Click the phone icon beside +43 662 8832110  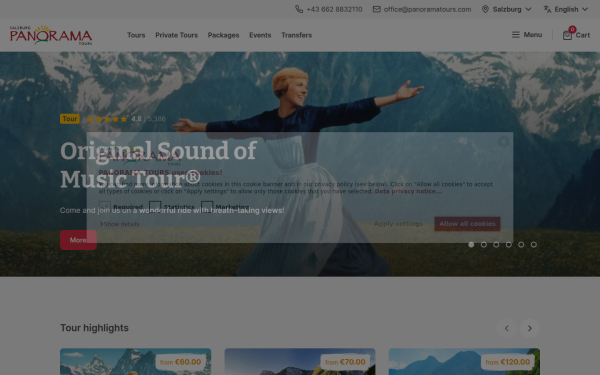[299, 9]
